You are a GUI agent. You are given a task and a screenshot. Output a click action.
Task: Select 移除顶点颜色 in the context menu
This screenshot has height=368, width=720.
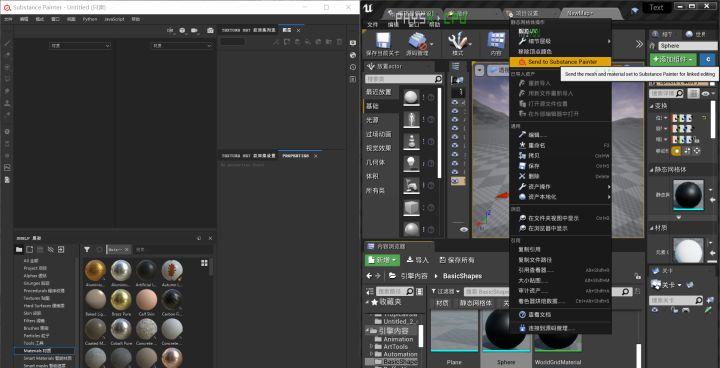535,51
